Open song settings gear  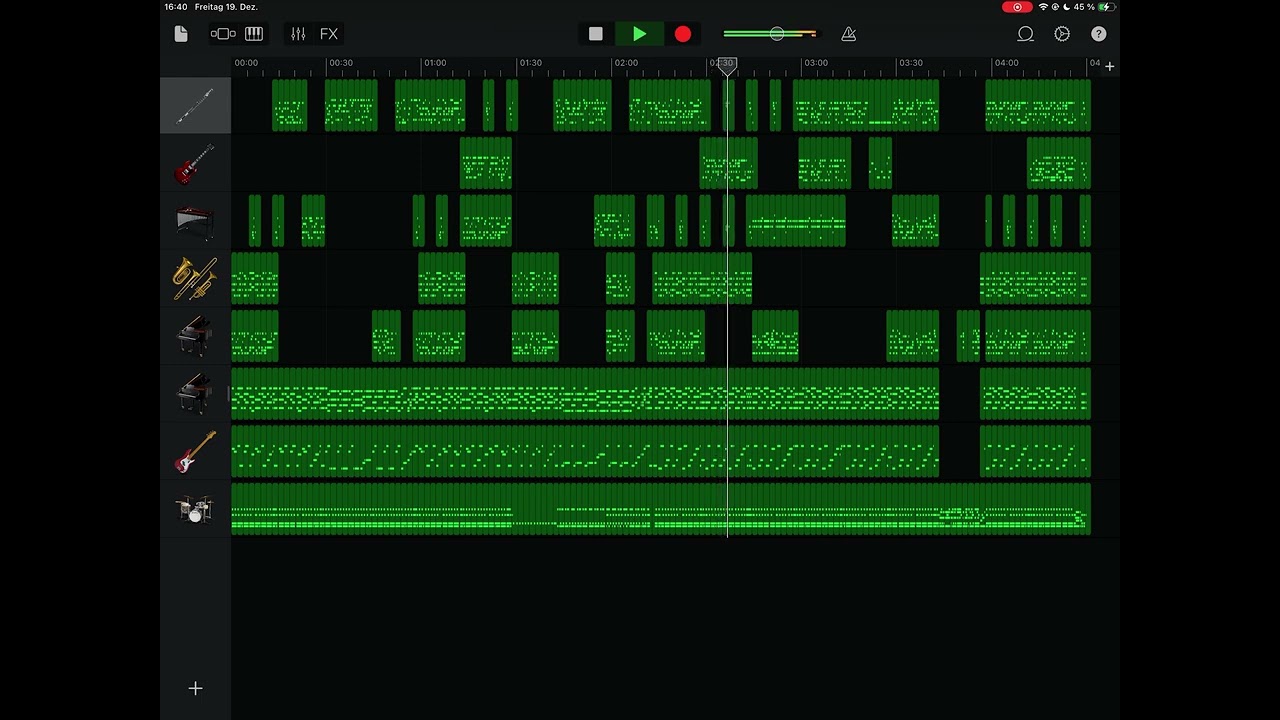1062,34
